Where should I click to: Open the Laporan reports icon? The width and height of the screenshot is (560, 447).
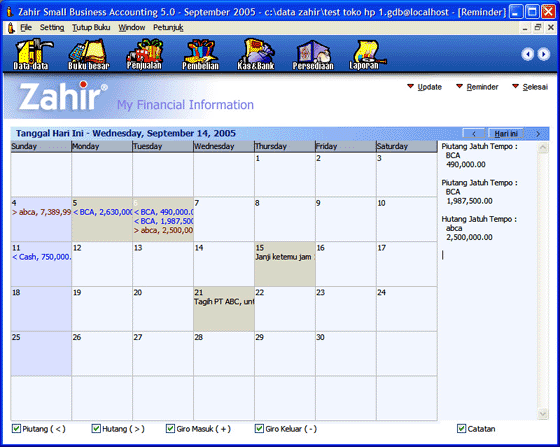(x=366, y=54)
